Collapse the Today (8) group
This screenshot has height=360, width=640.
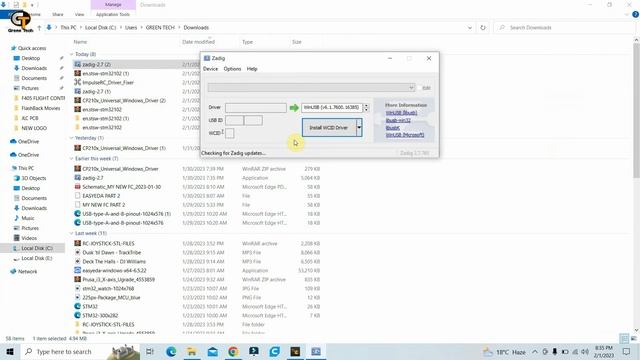click(x=71, y=54)
